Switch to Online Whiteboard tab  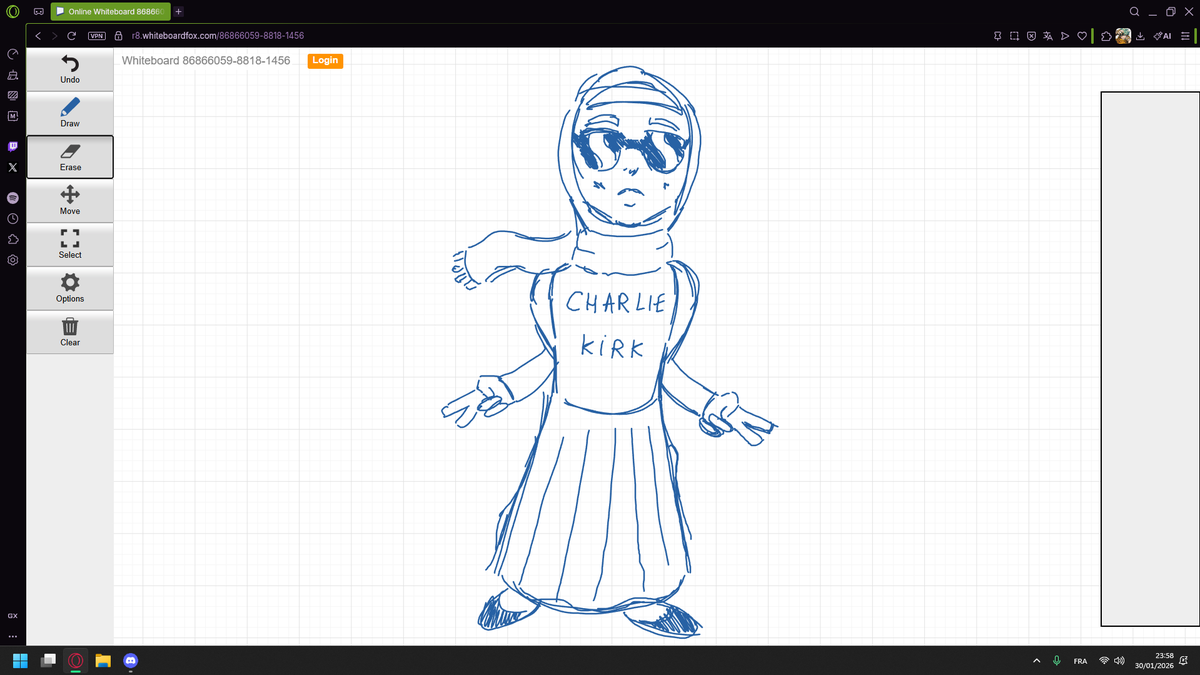pyautogui.click(x=110, y=11)
